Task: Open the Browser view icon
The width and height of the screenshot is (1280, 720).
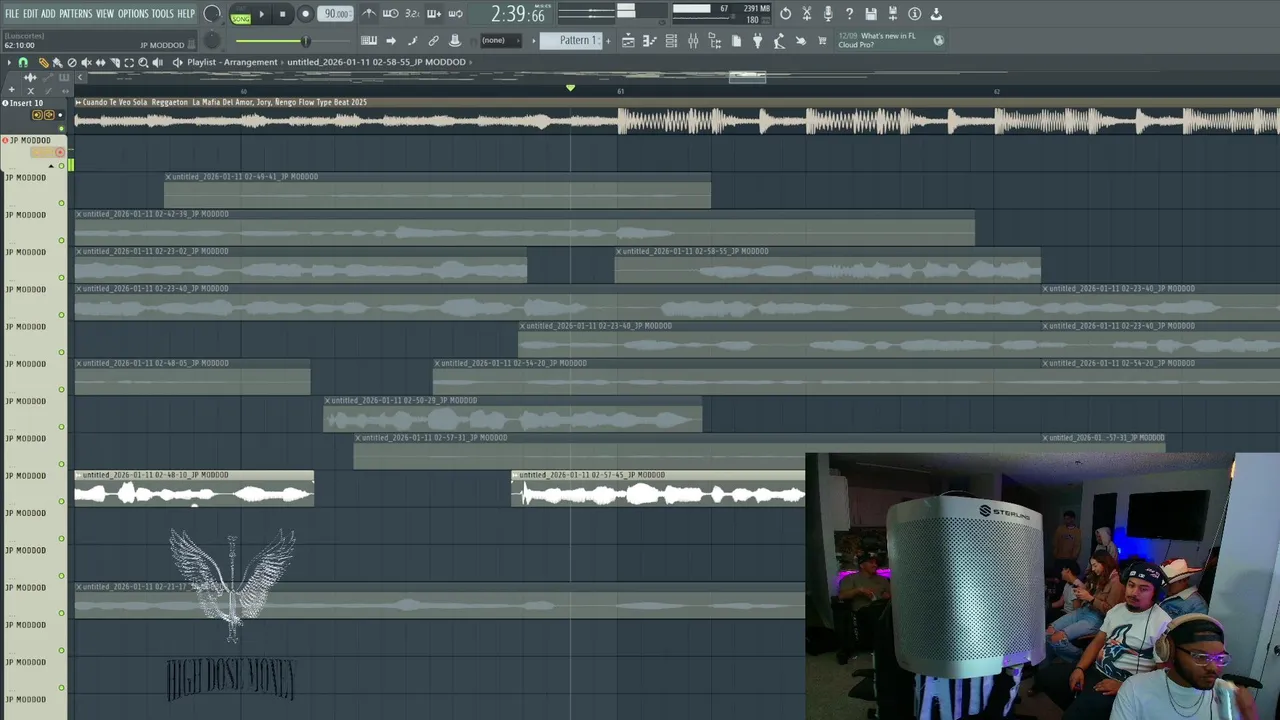Action: 715,41
